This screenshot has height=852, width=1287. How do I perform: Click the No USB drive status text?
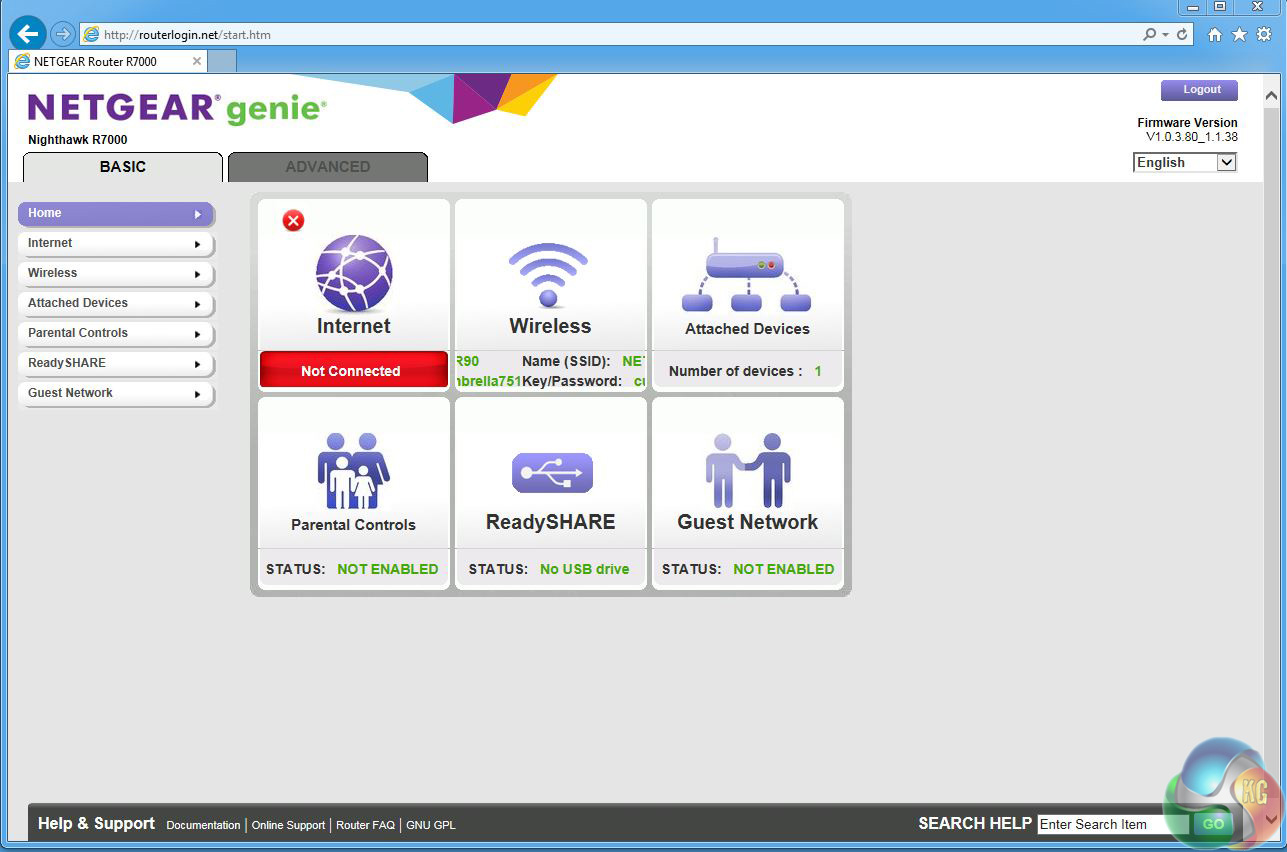[584, 569]
